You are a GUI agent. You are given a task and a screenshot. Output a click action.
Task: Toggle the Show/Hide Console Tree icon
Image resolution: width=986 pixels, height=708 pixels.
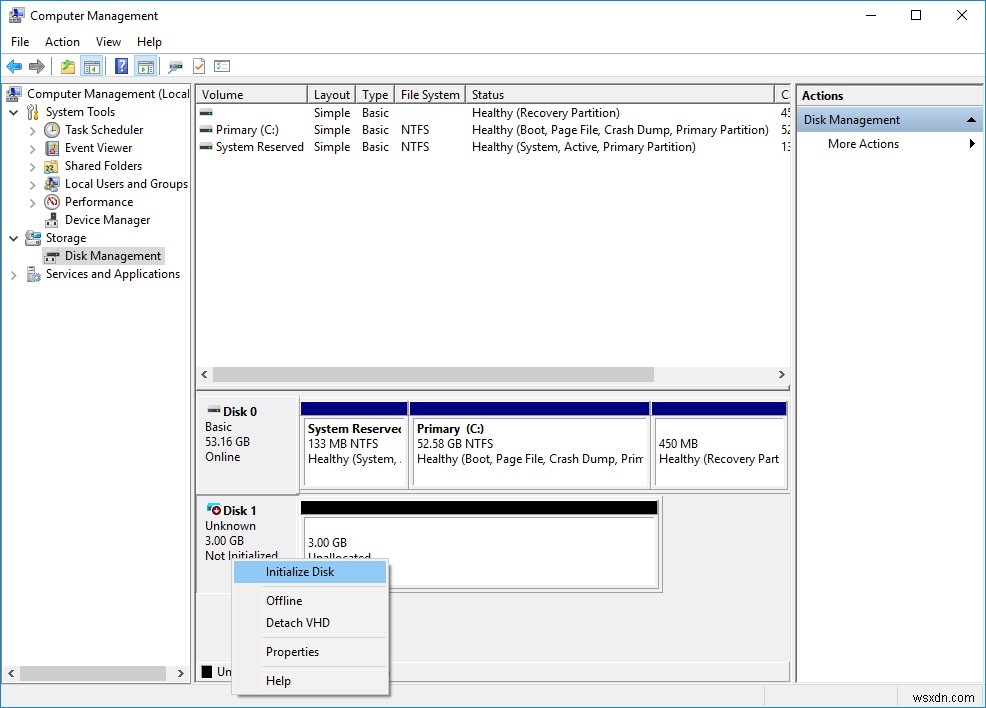92,66
